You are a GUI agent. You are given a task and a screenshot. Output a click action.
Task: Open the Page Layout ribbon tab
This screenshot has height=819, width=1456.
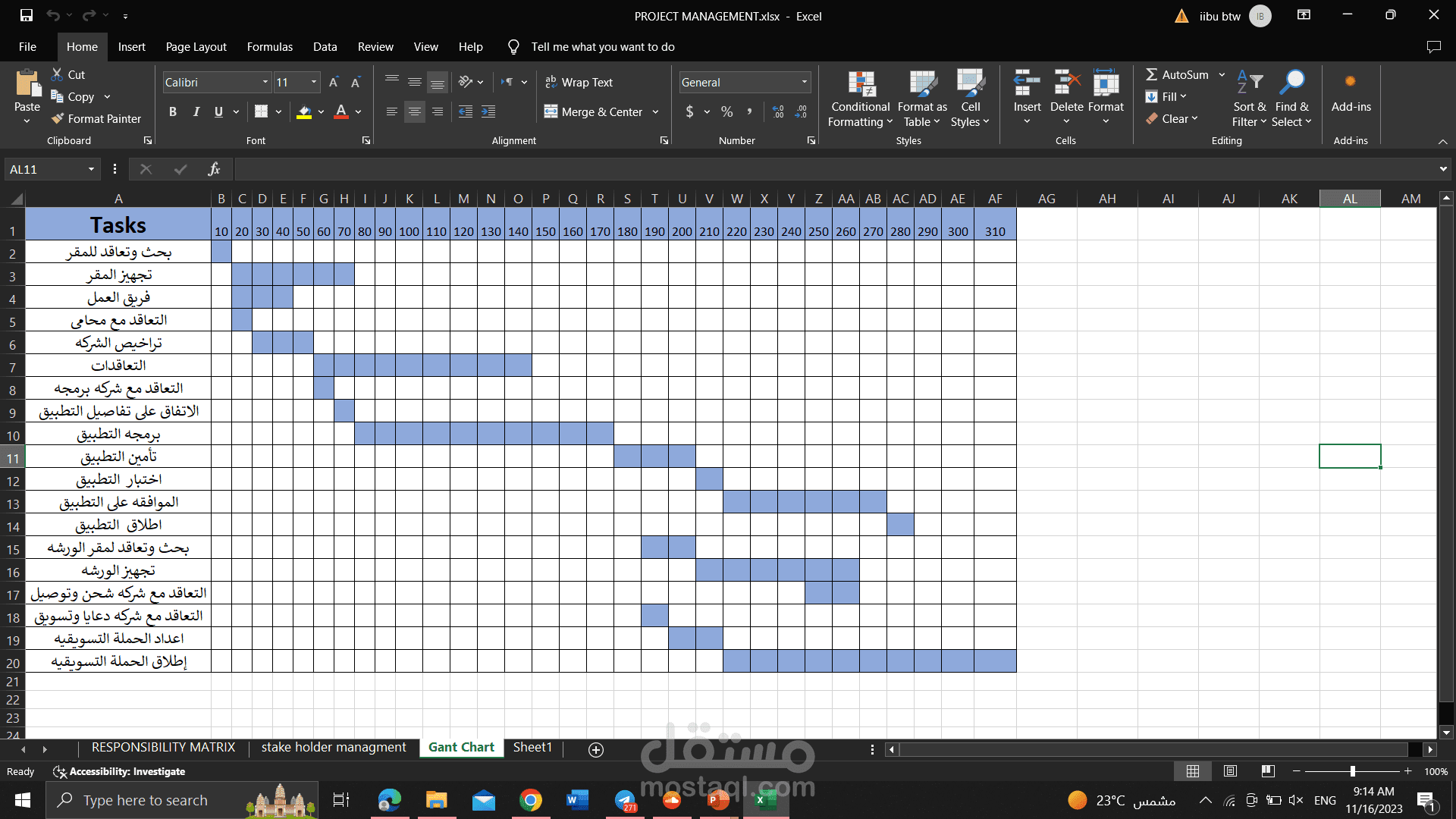click(196, 47)
